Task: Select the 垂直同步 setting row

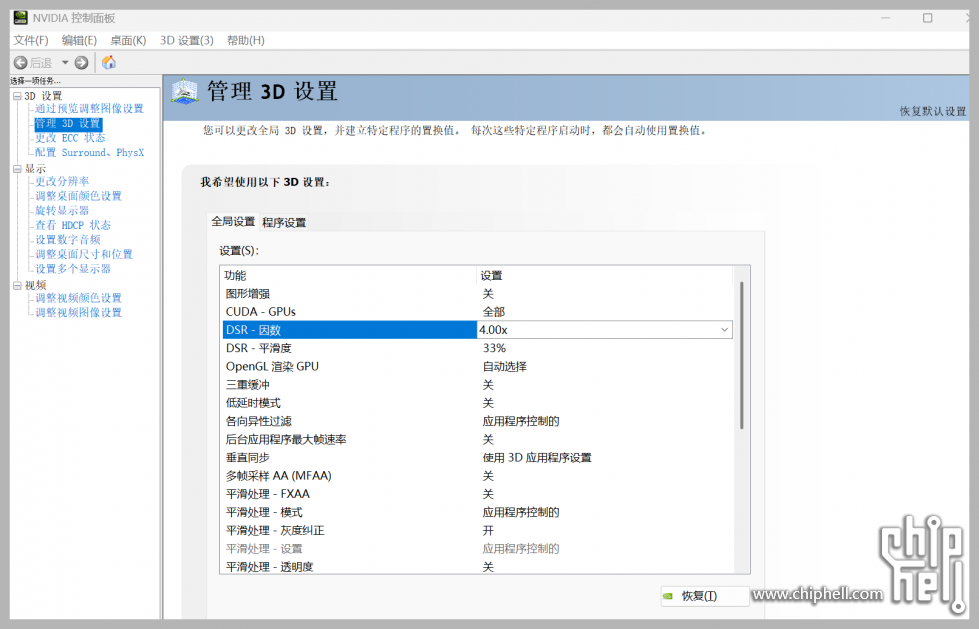Action: [x=477, y=457]
